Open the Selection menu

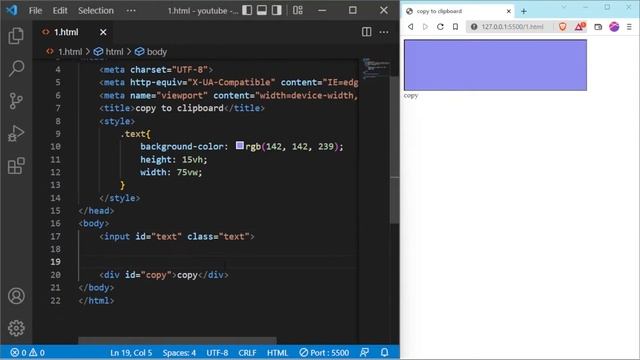coord(96,10)
